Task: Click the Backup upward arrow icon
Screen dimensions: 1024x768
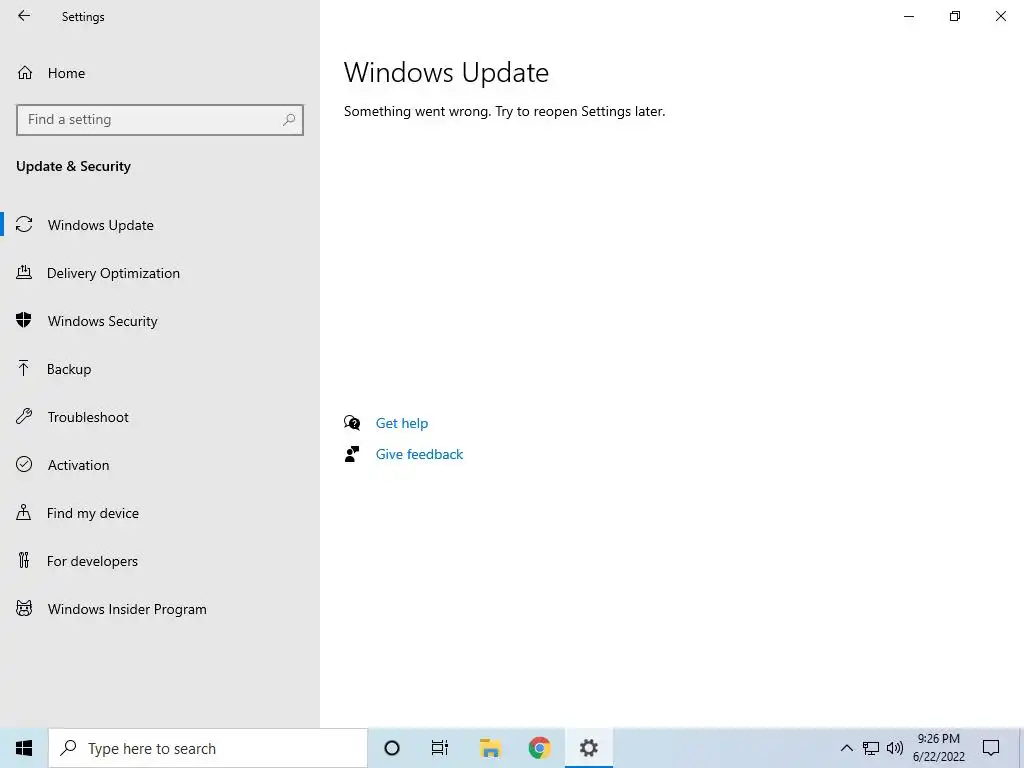Action: tap(24, 368)
